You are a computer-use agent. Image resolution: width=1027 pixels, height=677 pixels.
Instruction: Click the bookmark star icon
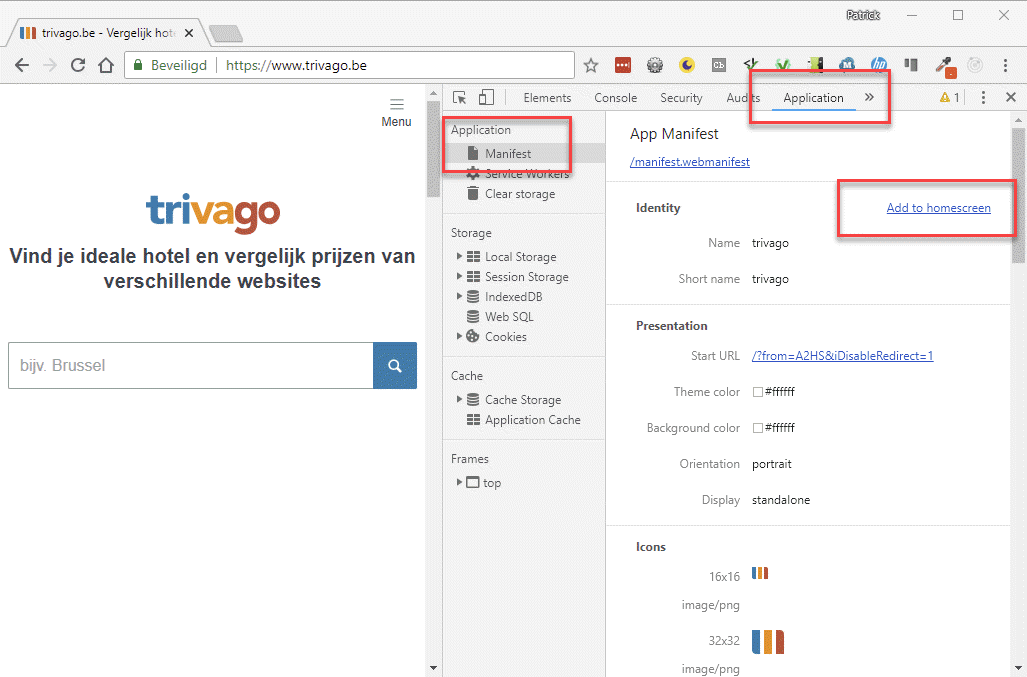point(591,66)
